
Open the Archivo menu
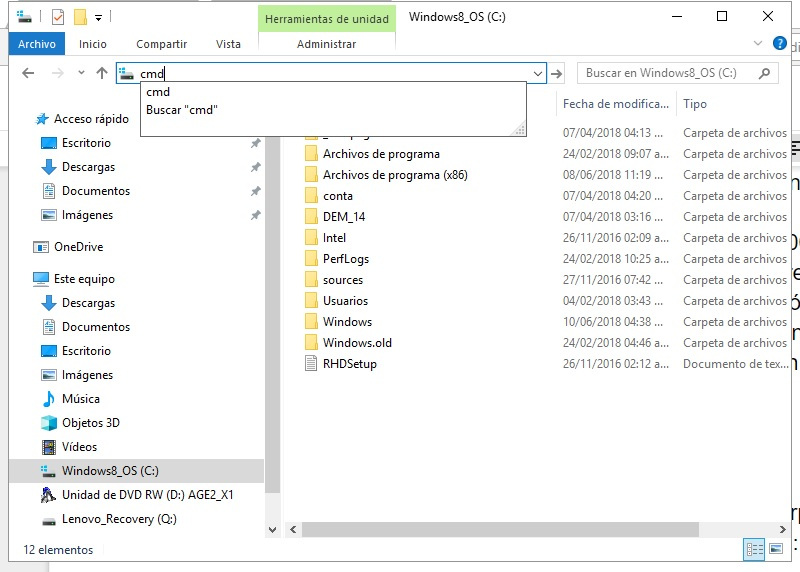[37, 44]
